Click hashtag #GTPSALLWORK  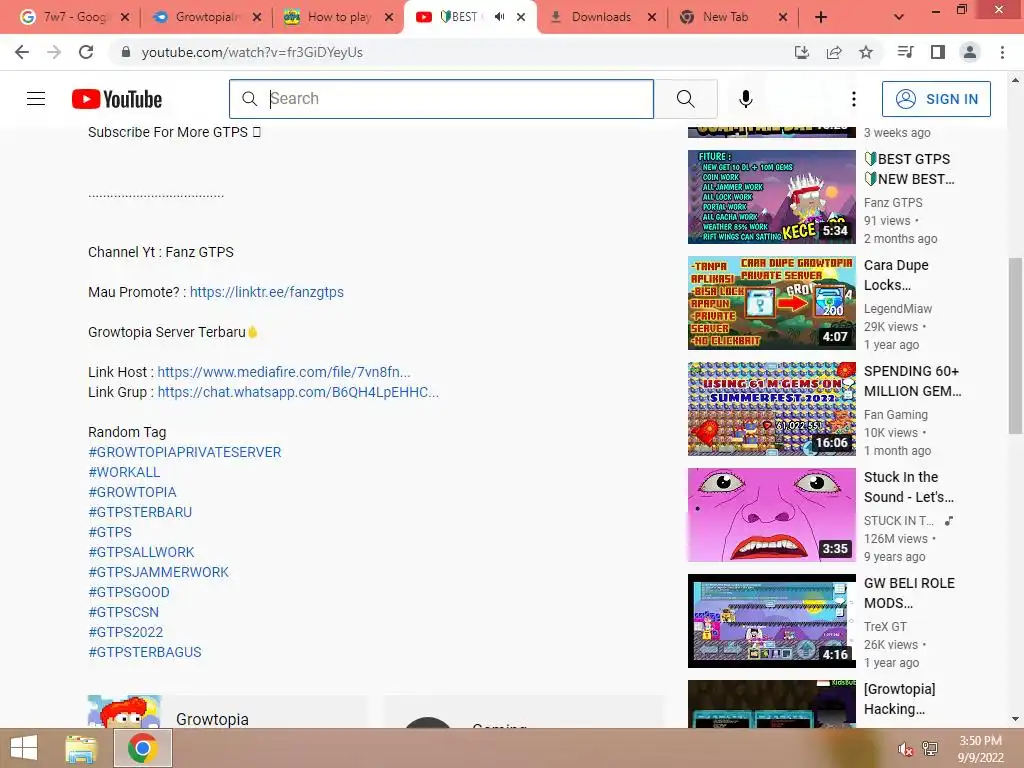pyautogui.click(x=141, y=552)
